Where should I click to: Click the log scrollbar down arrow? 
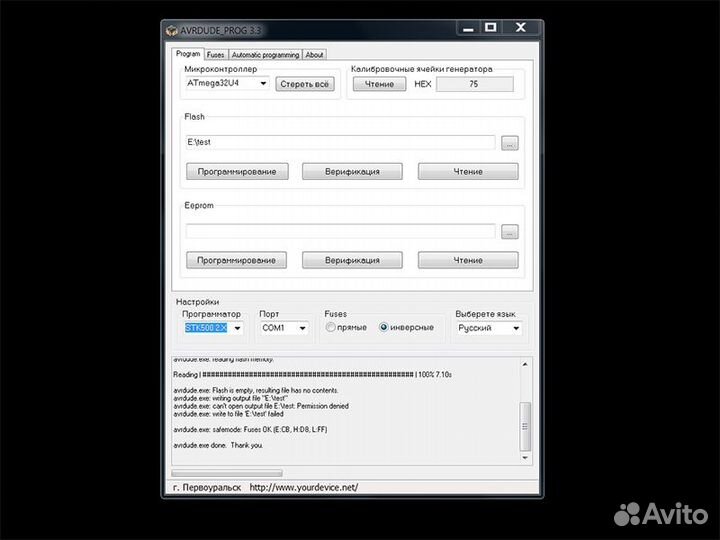pyautogui.click(x=525, y=458)
